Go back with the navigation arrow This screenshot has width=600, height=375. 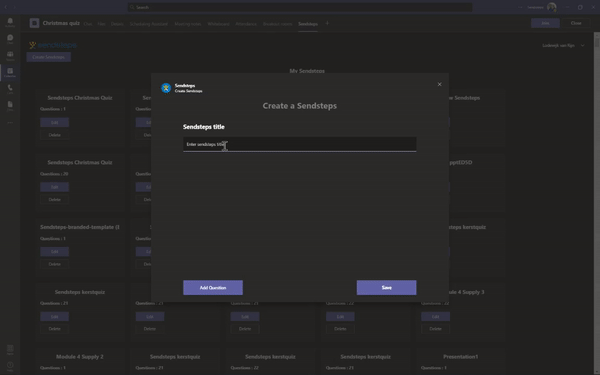coord(6,7)
